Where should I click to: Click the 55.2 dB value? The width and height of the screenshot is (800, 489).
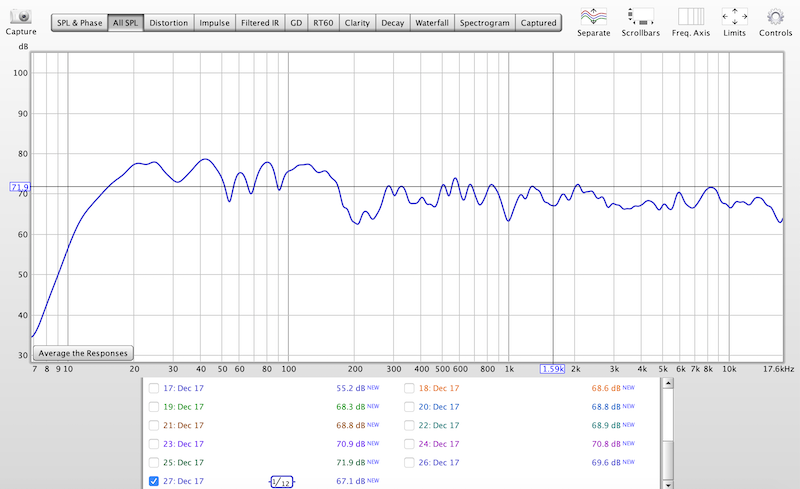(x=351, y=388)
